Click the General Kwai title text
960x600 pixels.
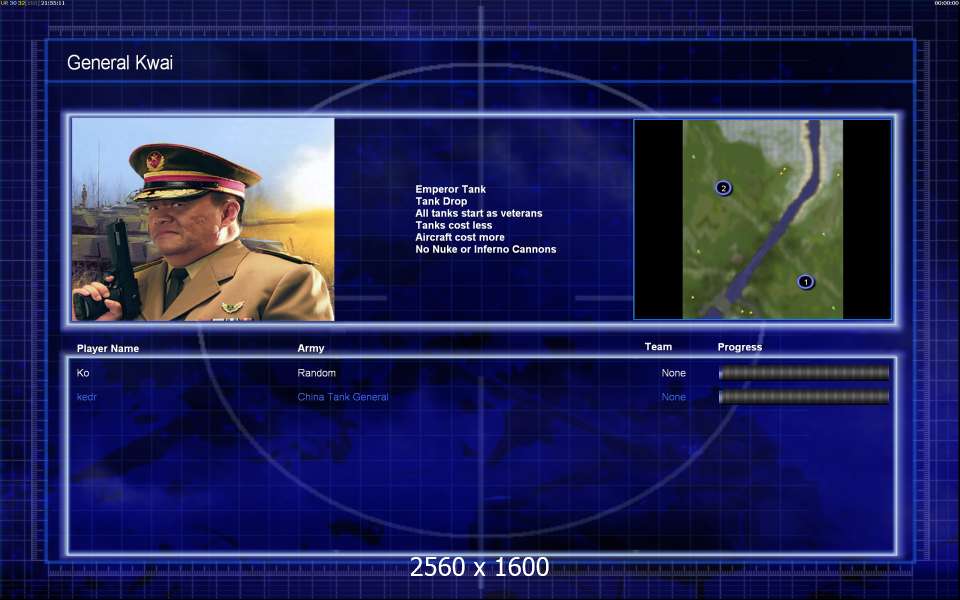click(x=120, y=62)
